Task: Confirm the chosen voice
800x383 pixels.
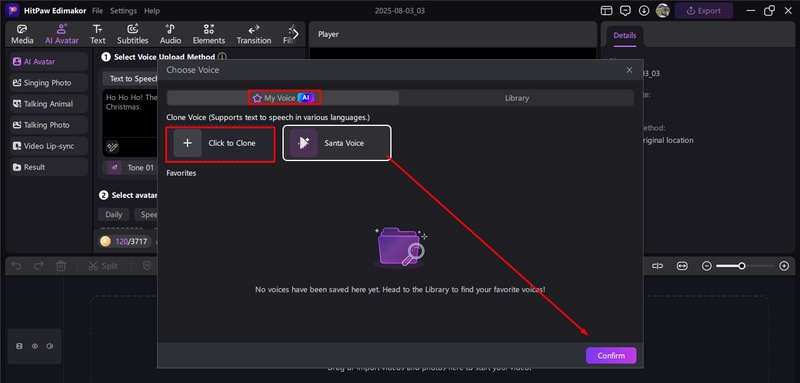Action: pos(611,355)
